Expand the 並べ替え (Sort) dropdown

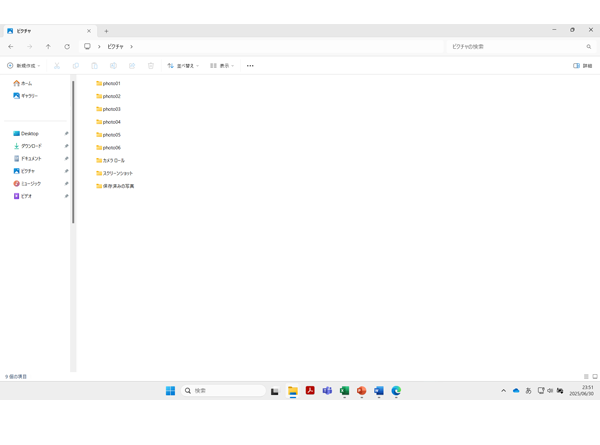pyautogui.click(x=183, y=66)
